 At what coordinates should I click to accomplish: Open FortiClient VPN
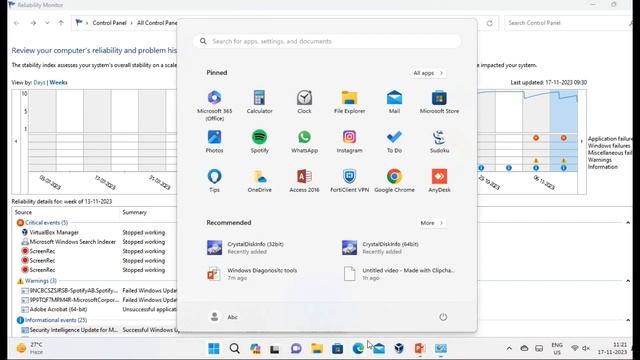click(349, 181)
